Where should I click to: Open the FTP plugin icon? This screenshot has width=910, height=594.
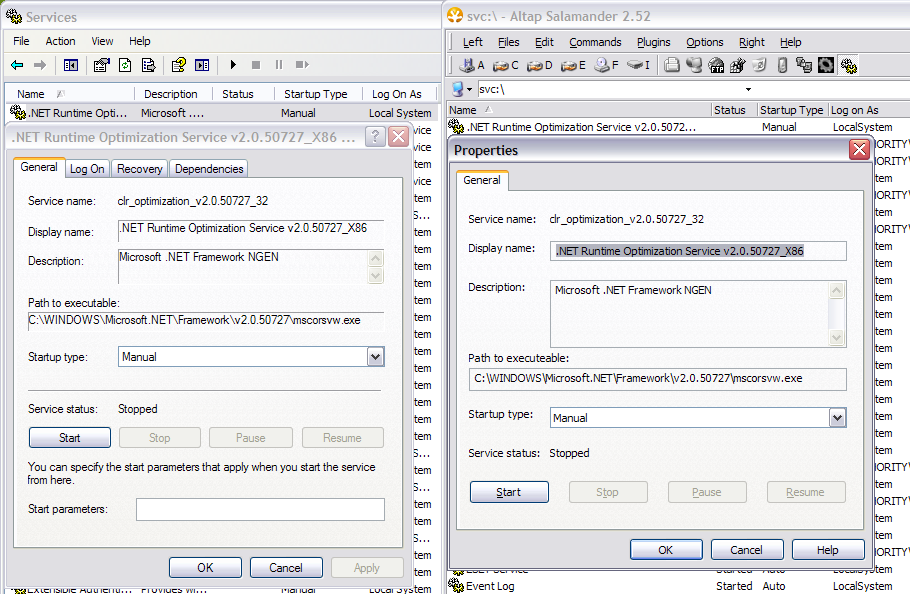pyautogui.click(x=716, y=65)
